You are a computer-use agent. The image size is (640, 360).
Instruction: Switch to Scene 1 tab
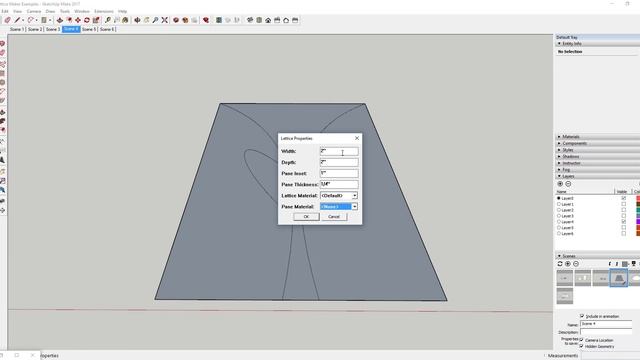pyautogui.click(x=17, y=29)
